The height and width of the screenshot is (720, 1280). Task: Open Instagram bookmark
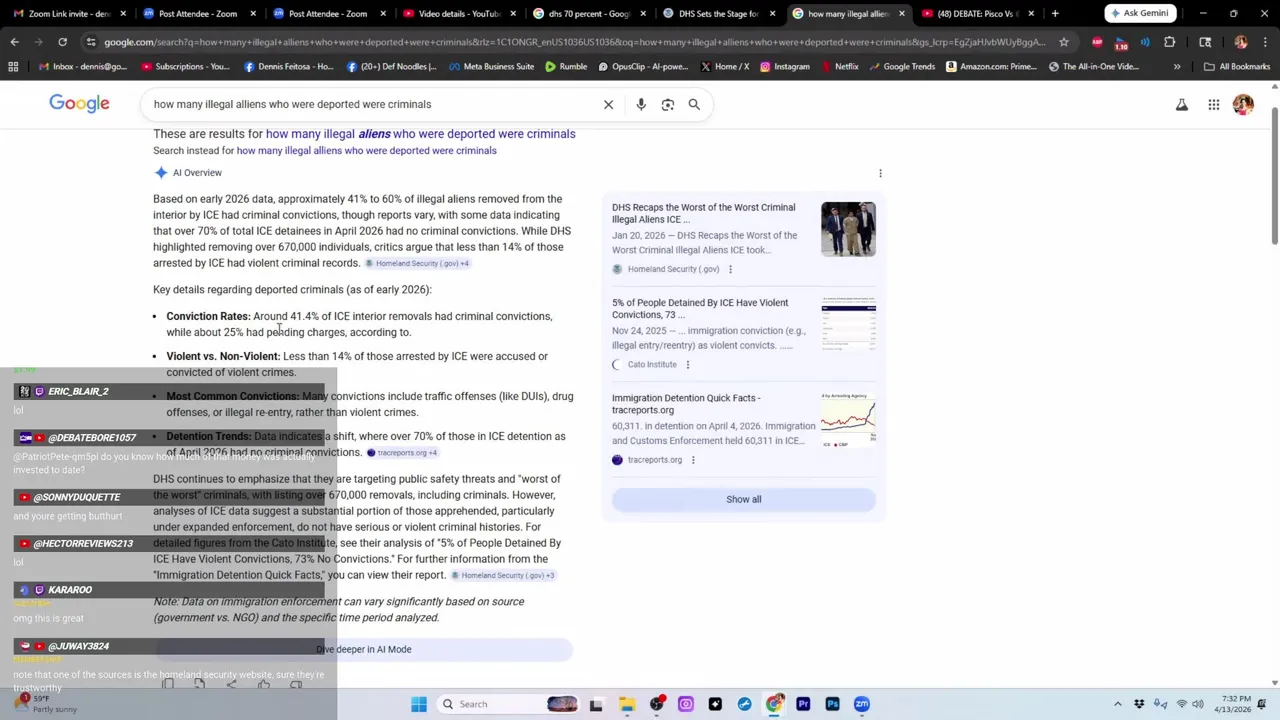[784, 66]
